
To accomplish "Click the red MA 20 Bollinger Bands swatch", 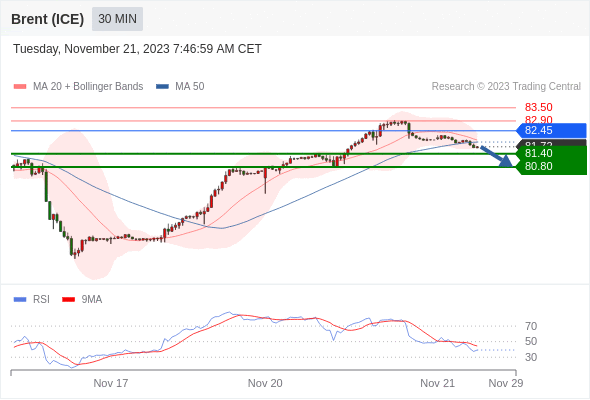I will tap(20, 87).
